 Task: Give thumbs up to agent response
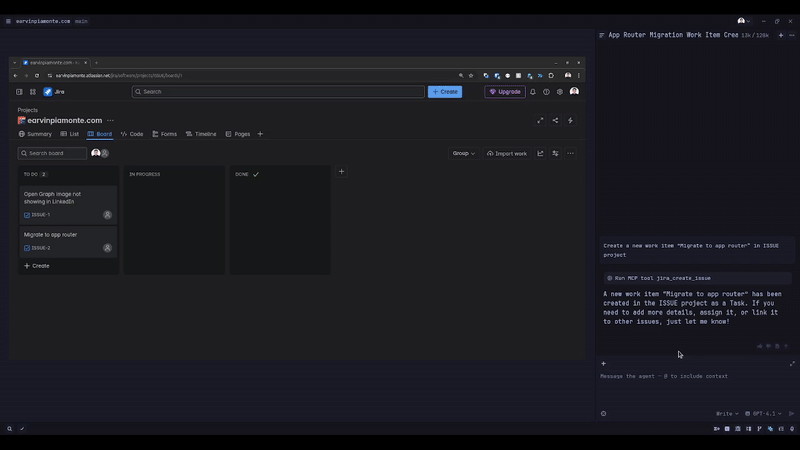click(760, 346)
